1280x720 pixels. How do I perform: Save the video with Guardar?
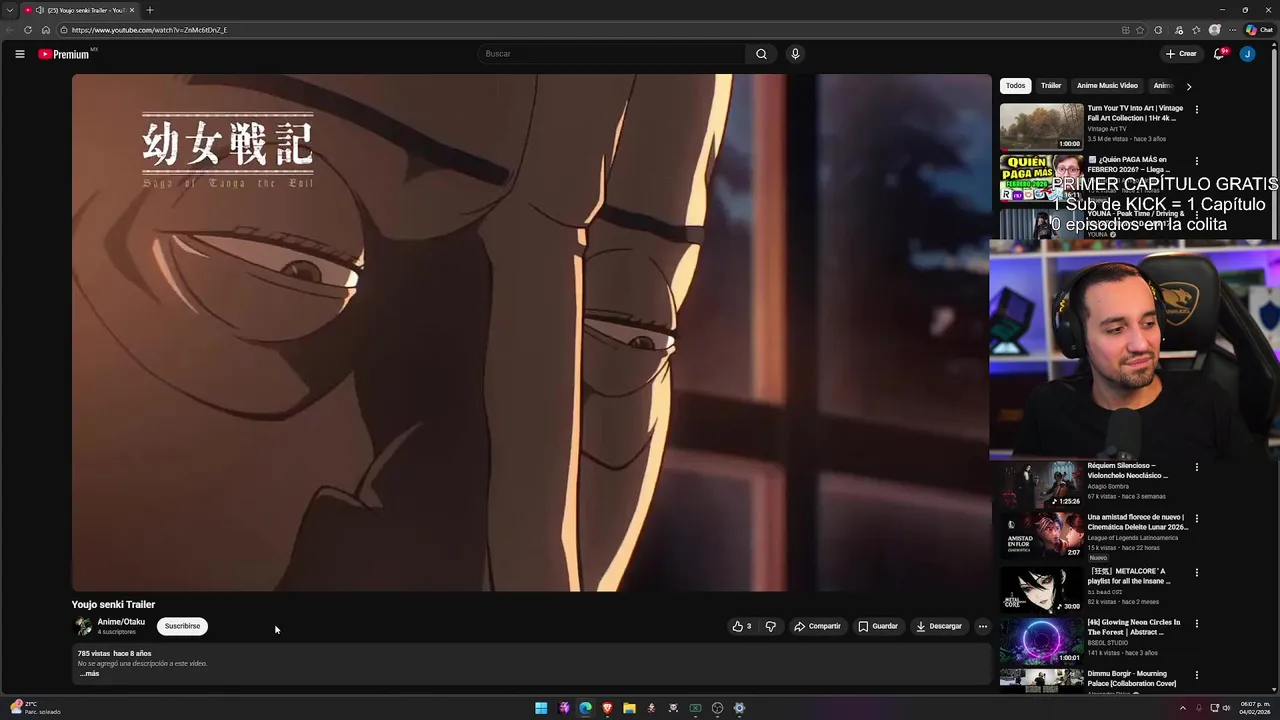click(x=878, y=626)
